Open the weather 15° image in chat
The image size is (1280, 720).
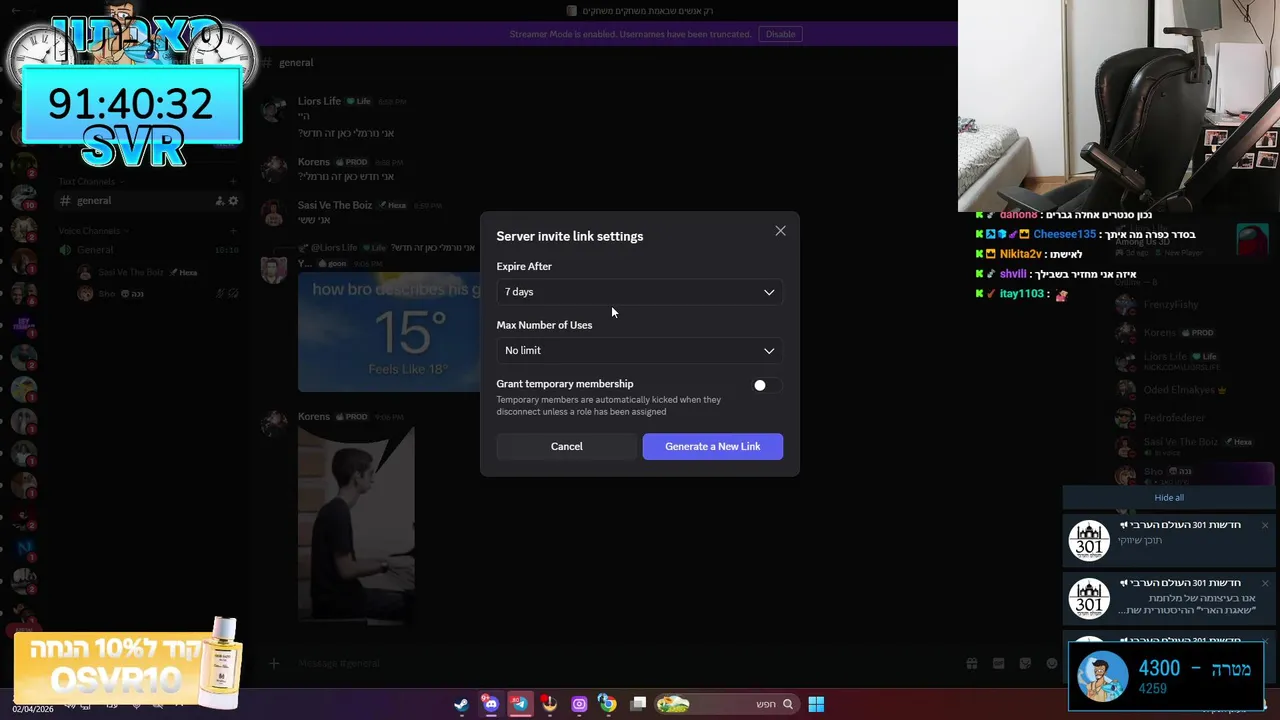coord(389,332)
